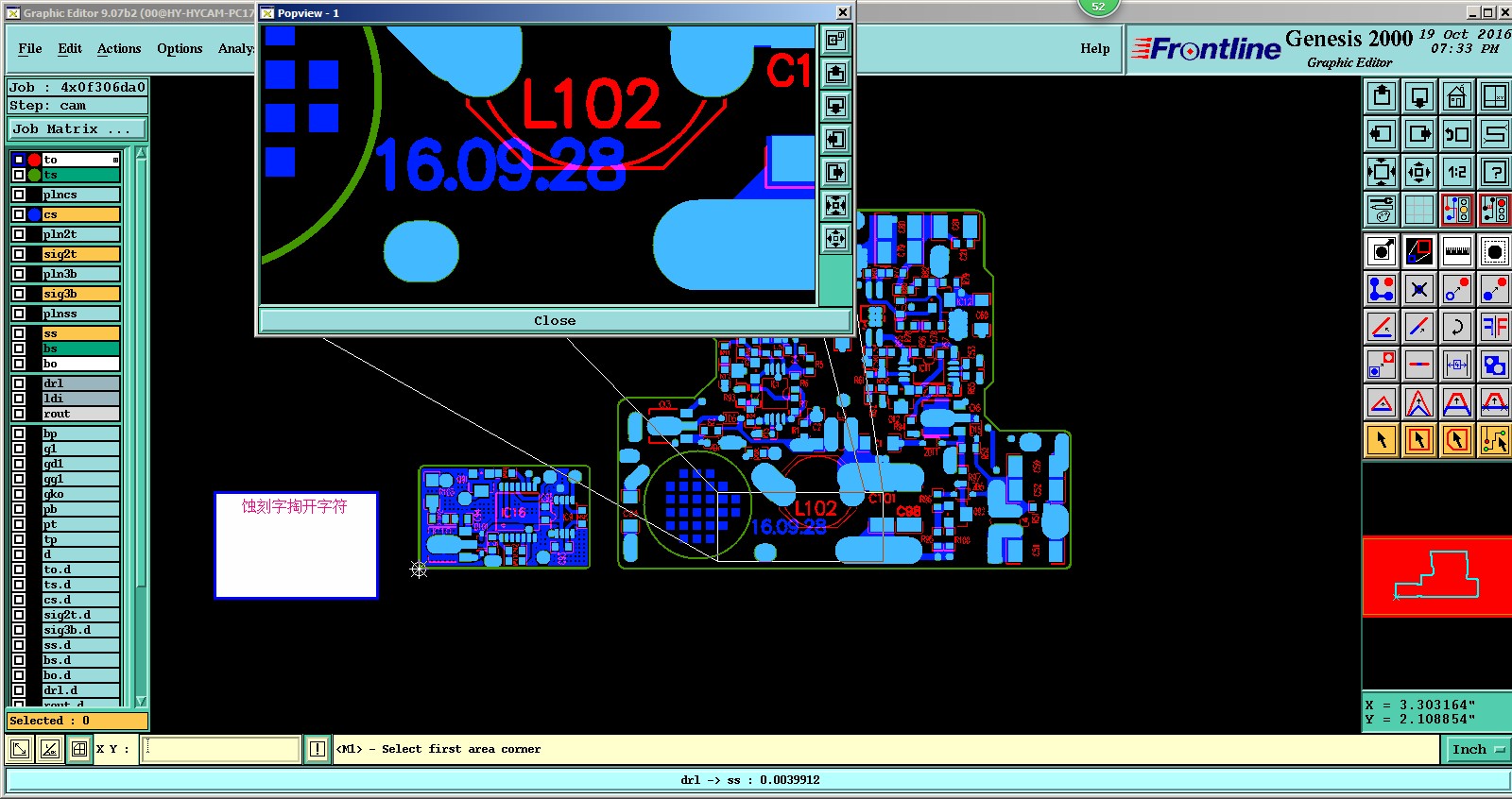Toggle the checkbox for layer ts
1512x799 pixels.
[19, 175]
